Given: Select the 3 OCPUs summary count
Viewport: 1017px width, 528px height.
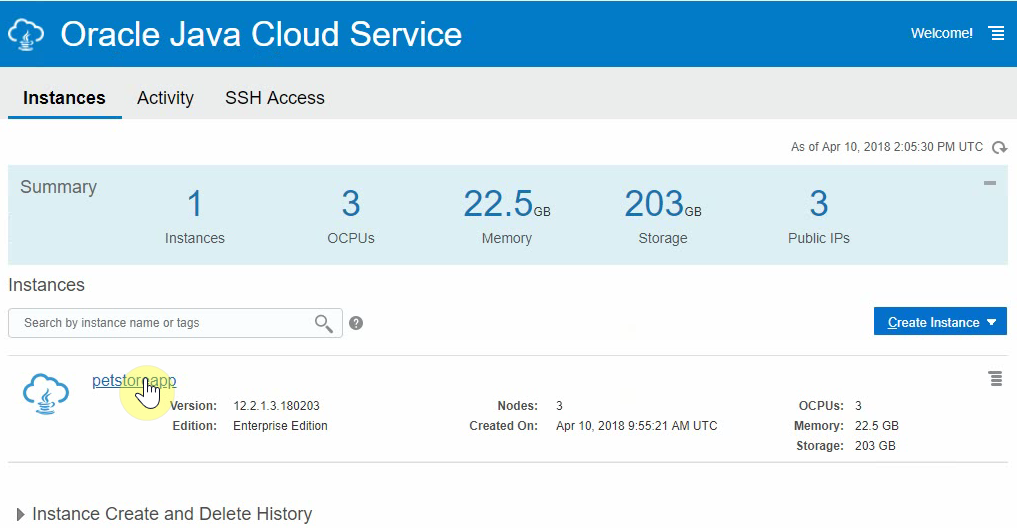Looking at the screenshot, I should (x=351, y=204).
